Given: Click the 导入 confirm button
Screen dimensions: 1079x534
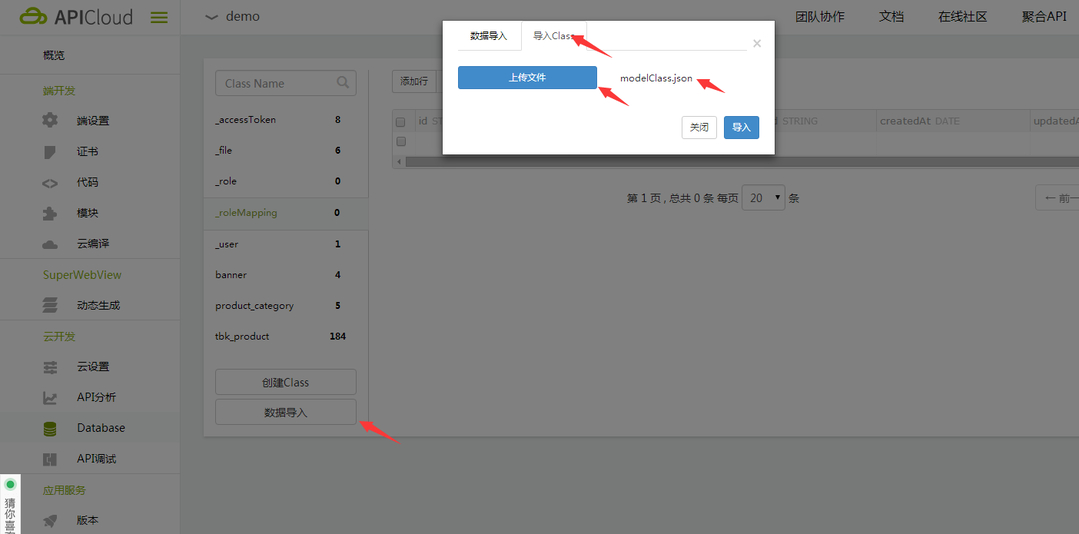Looking at the screenshot, I should [741, 127].
